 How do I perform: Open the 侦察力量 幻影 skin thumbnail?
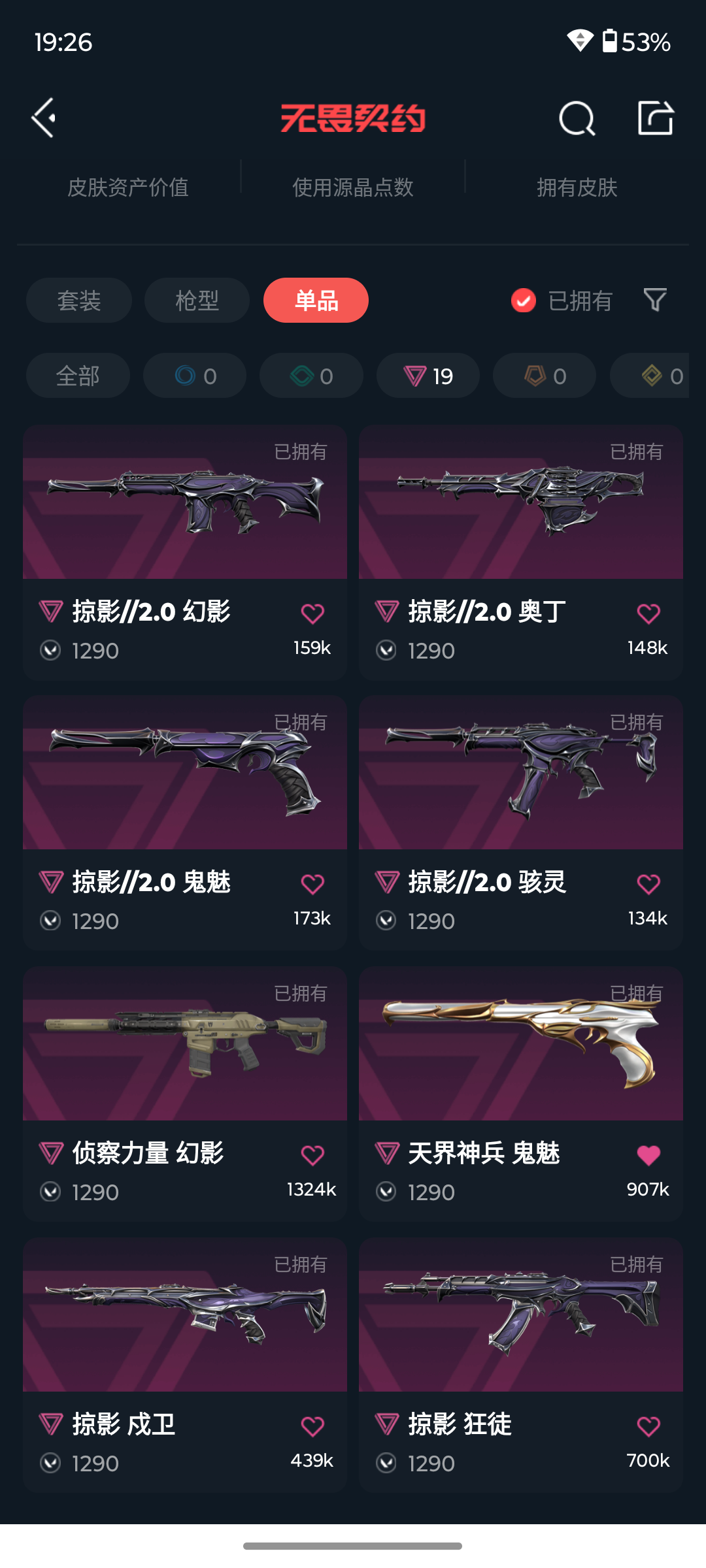(185, 1043)
